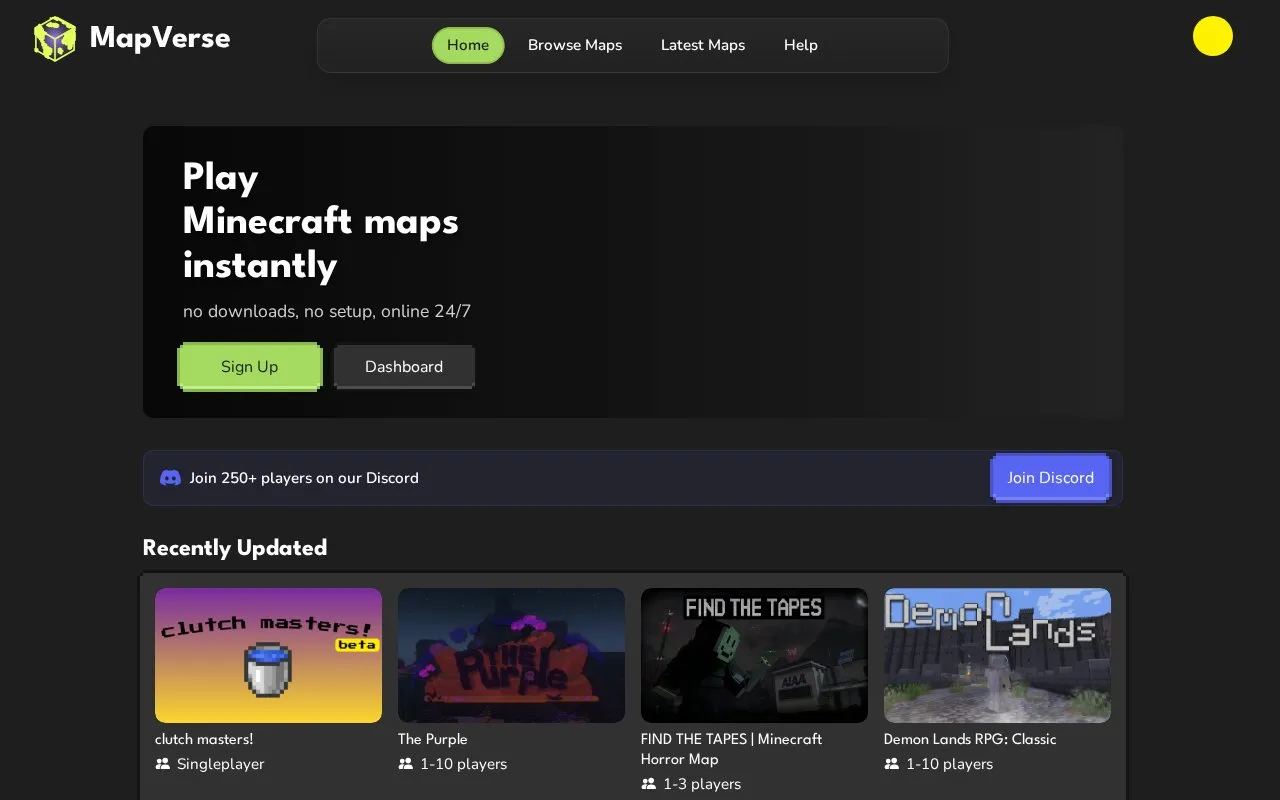Click '1-10 players' under Demon Lands RPG

pyautogui.click(x=950, y=764)
